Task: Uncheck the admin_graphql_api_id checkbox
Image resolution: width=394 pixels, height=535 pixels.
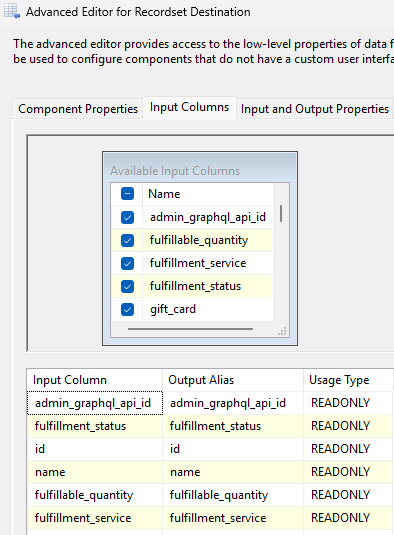Action: (x=127, y=217)
